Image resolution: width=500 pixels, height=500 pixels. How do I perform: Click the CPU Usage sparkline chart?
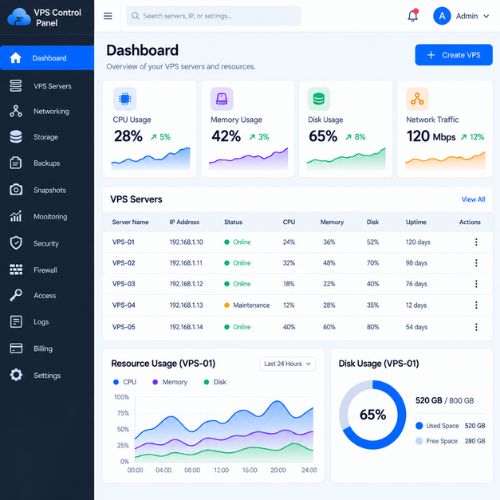151,158
